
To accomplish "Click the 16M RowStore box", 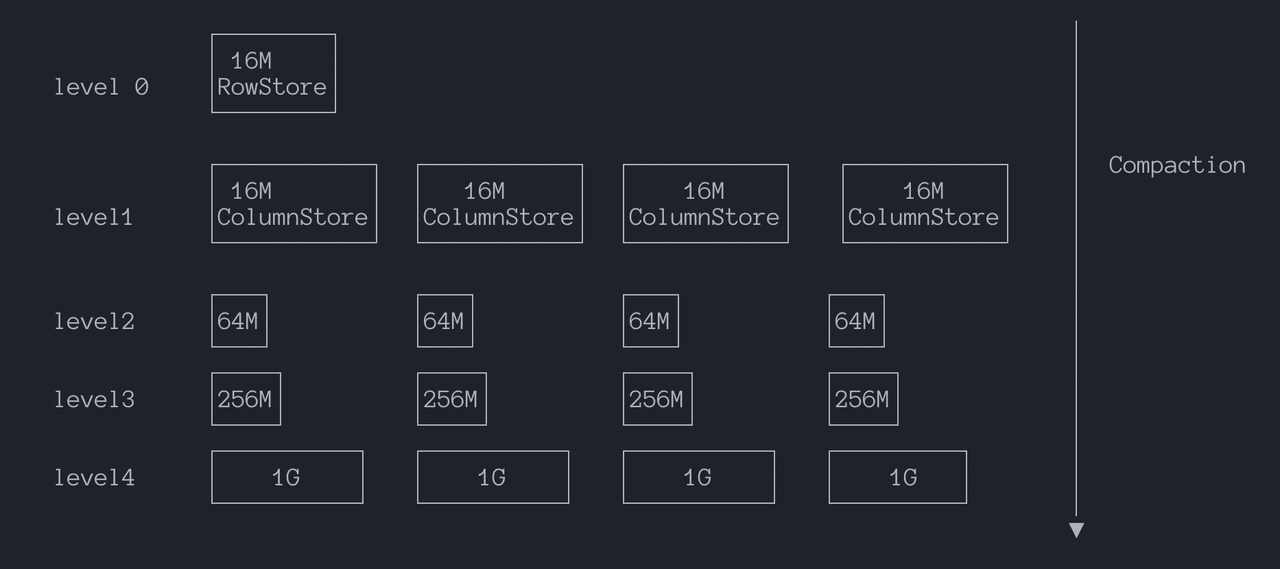I will pyautogui.click(x=273, y=74).
